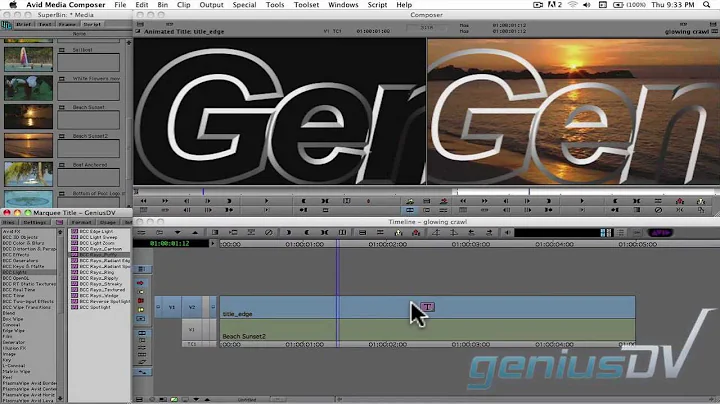This screenshot has width=720, height=404.
Task: Toggle the V2 record track selector
Action: pyautogui.click(x=192, y=307)
